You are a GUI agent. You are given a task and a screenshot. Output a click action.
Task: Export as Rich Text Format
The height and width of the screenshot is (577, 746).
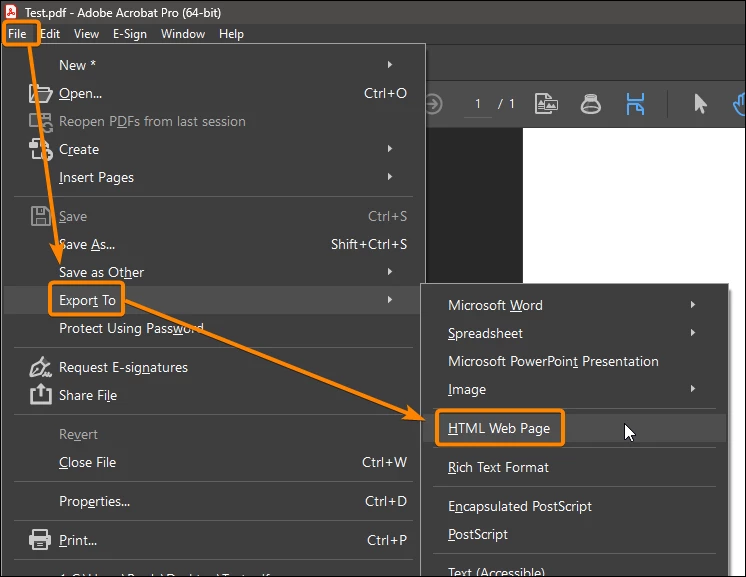(575, 467)
